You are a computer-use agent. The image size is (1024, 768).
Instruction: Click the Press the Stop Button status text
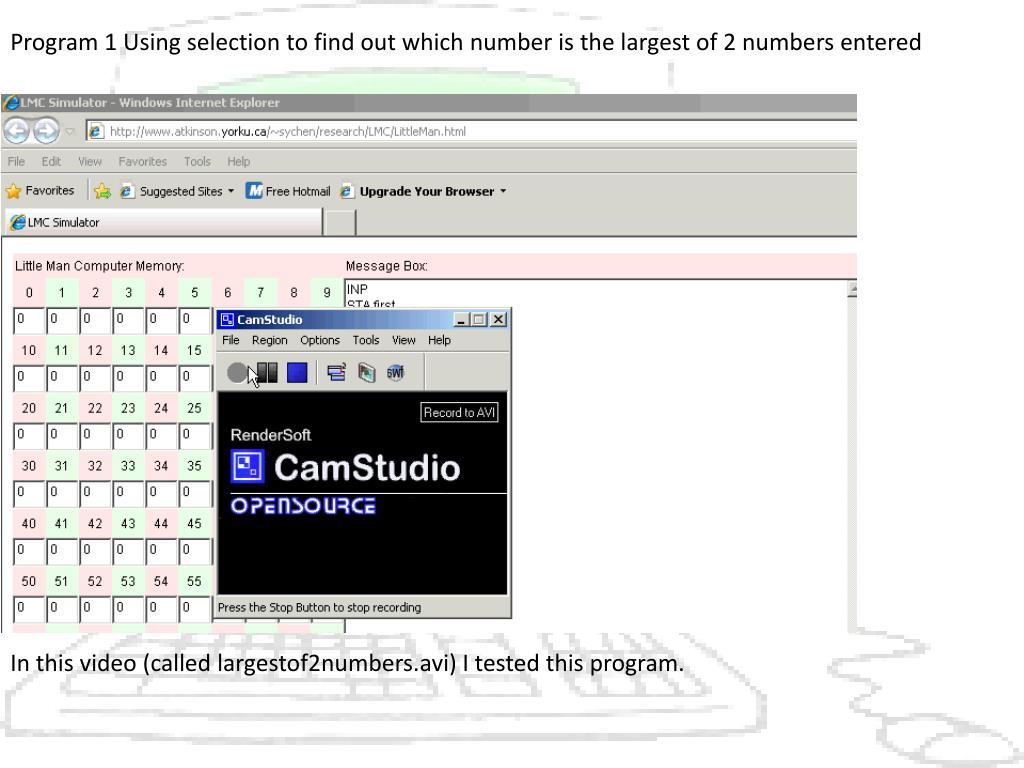[x=319, y=607]
